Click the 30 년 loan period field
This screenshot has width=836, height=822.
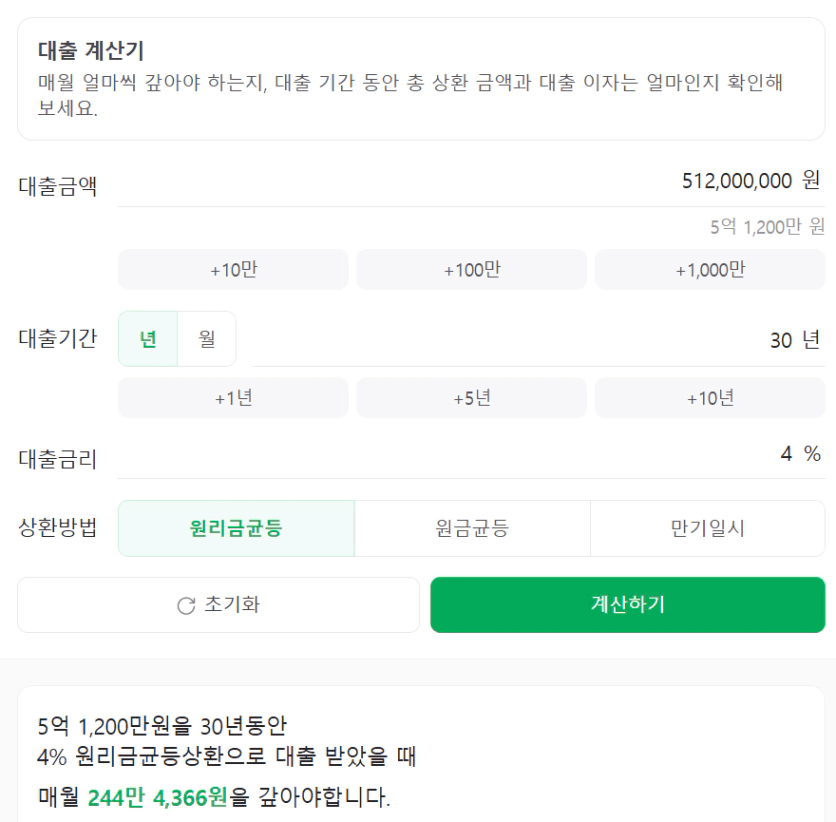[538, 340]
